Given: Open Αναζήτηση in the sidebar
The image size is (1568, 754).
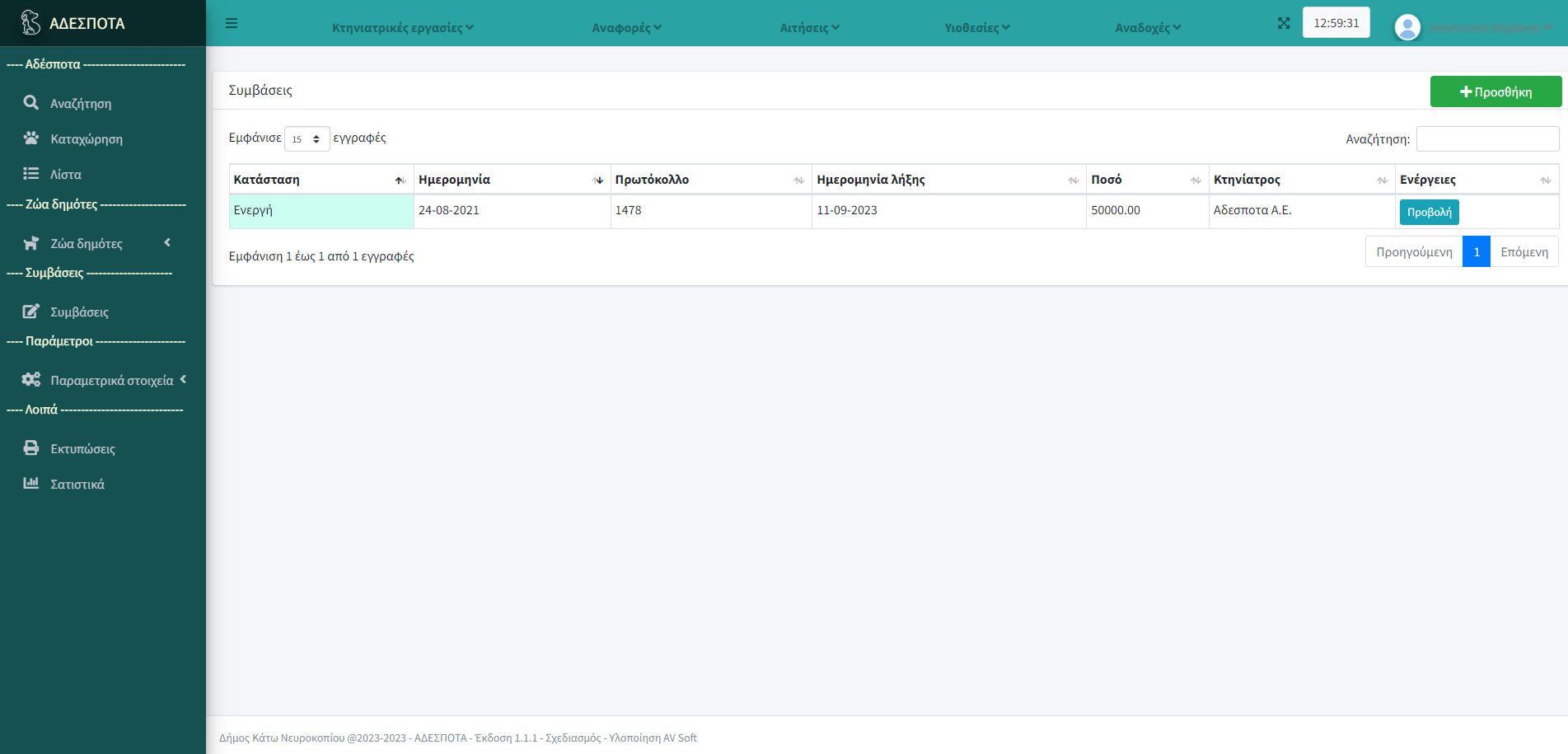Looking at the screenshot, I should (81, 103).
